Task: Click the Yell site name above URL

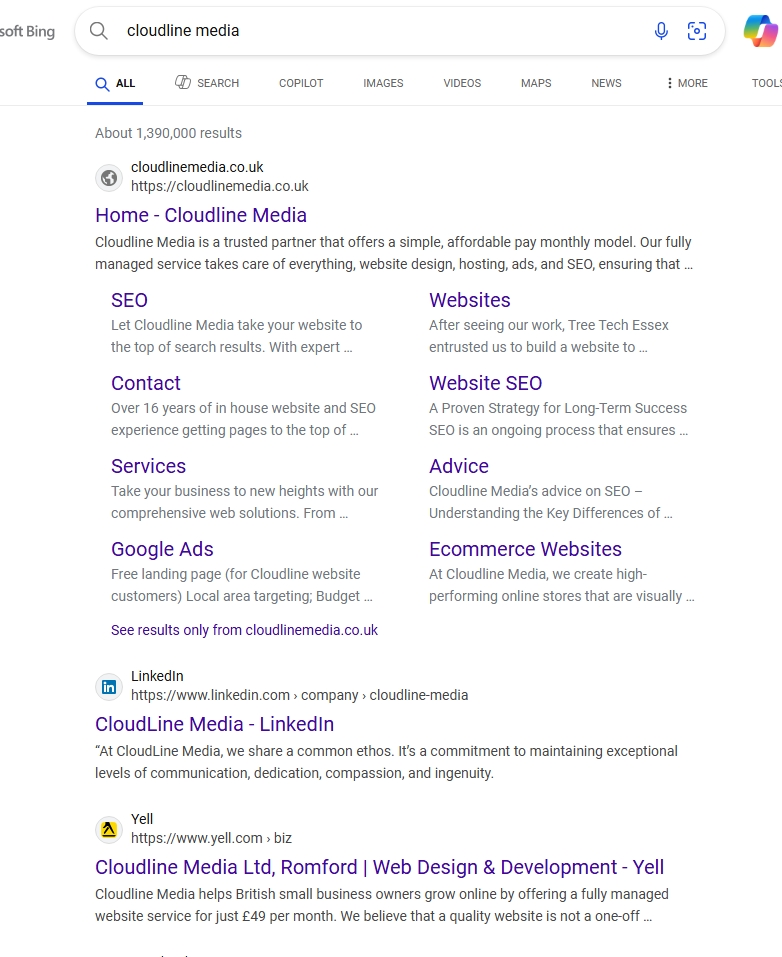Action: (x=142, y=818)
